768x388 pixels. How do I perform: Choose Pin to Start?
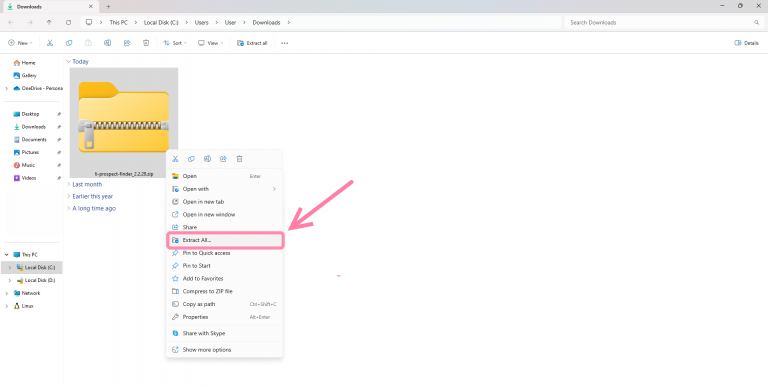pyautogui.click(x=224, y=266)
